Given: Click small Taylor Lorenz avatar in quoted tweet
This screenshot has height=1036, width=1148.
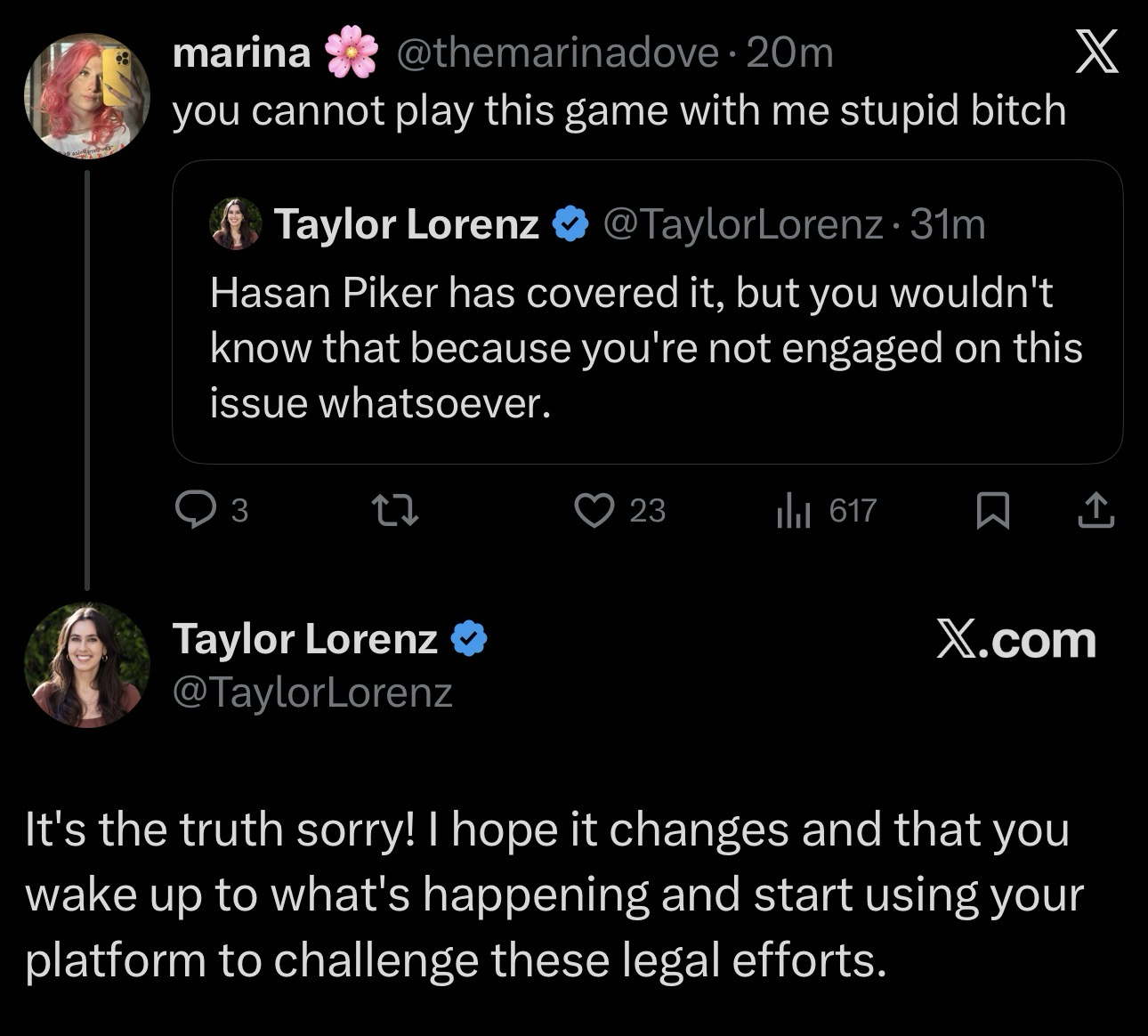Looking at the screenshot, I should pyautogui.click(x=236, y=224).
